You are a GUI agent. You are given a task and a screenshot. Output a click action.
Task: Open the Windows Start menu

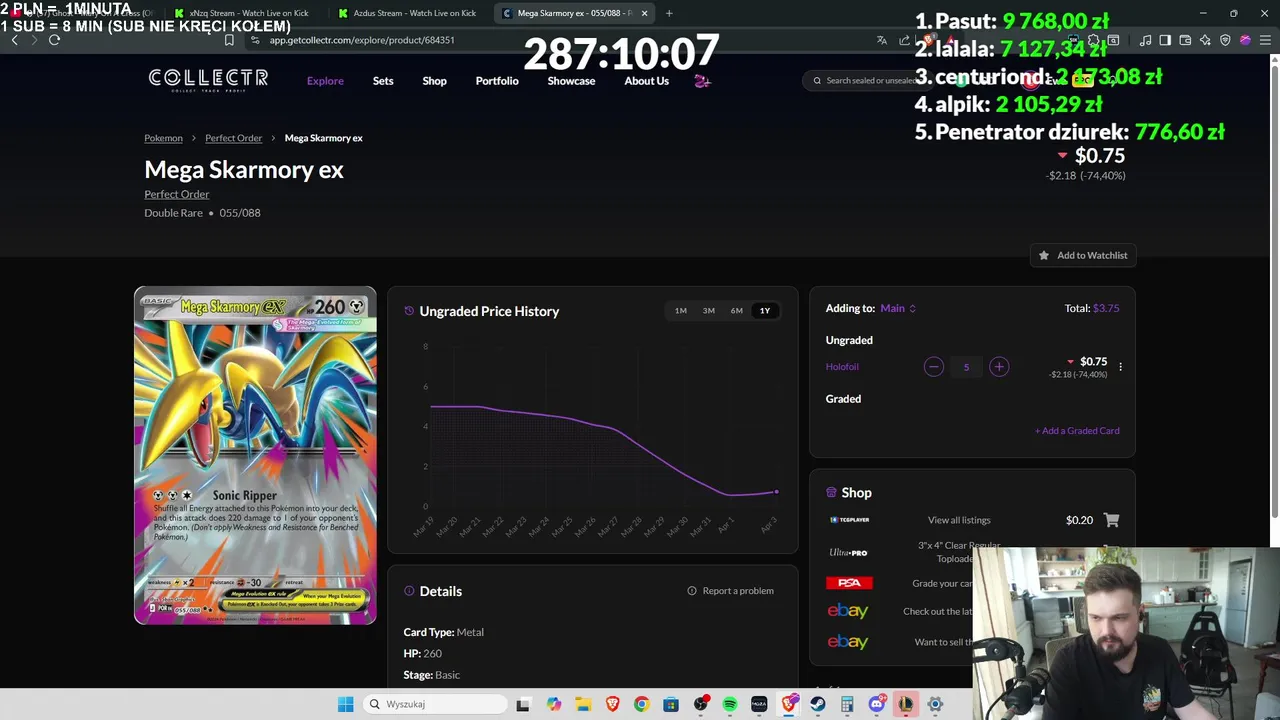pos(345,704)
